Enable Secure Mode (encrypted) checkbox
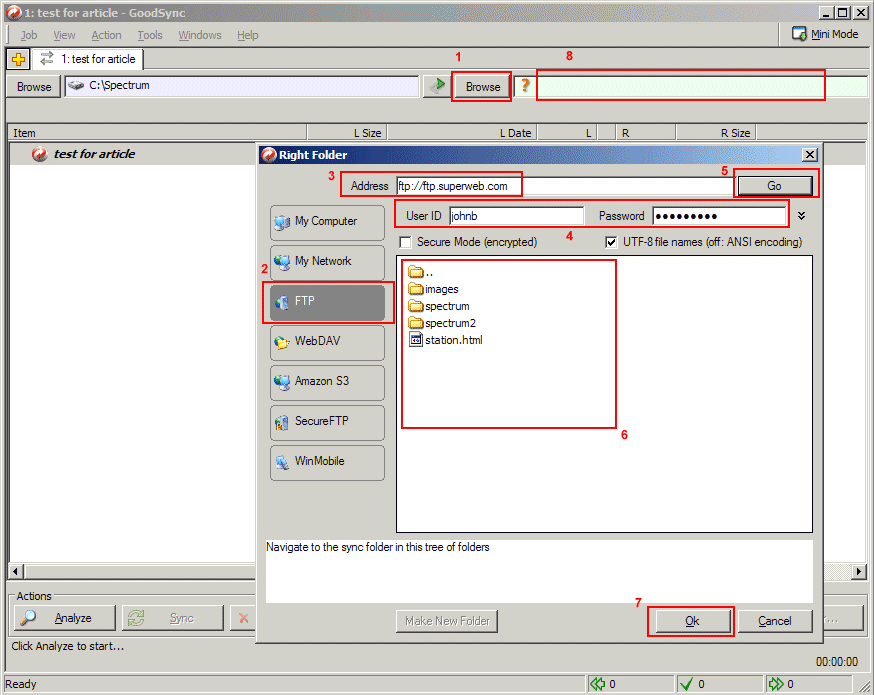 406,242
